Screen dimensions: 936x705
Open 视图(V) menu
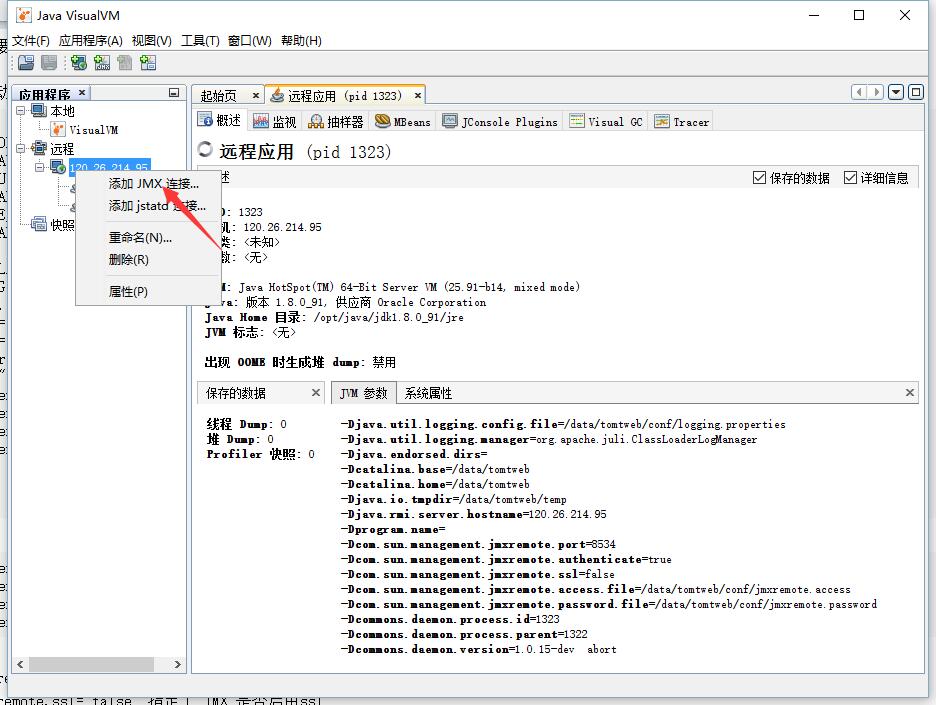[152, 41]
